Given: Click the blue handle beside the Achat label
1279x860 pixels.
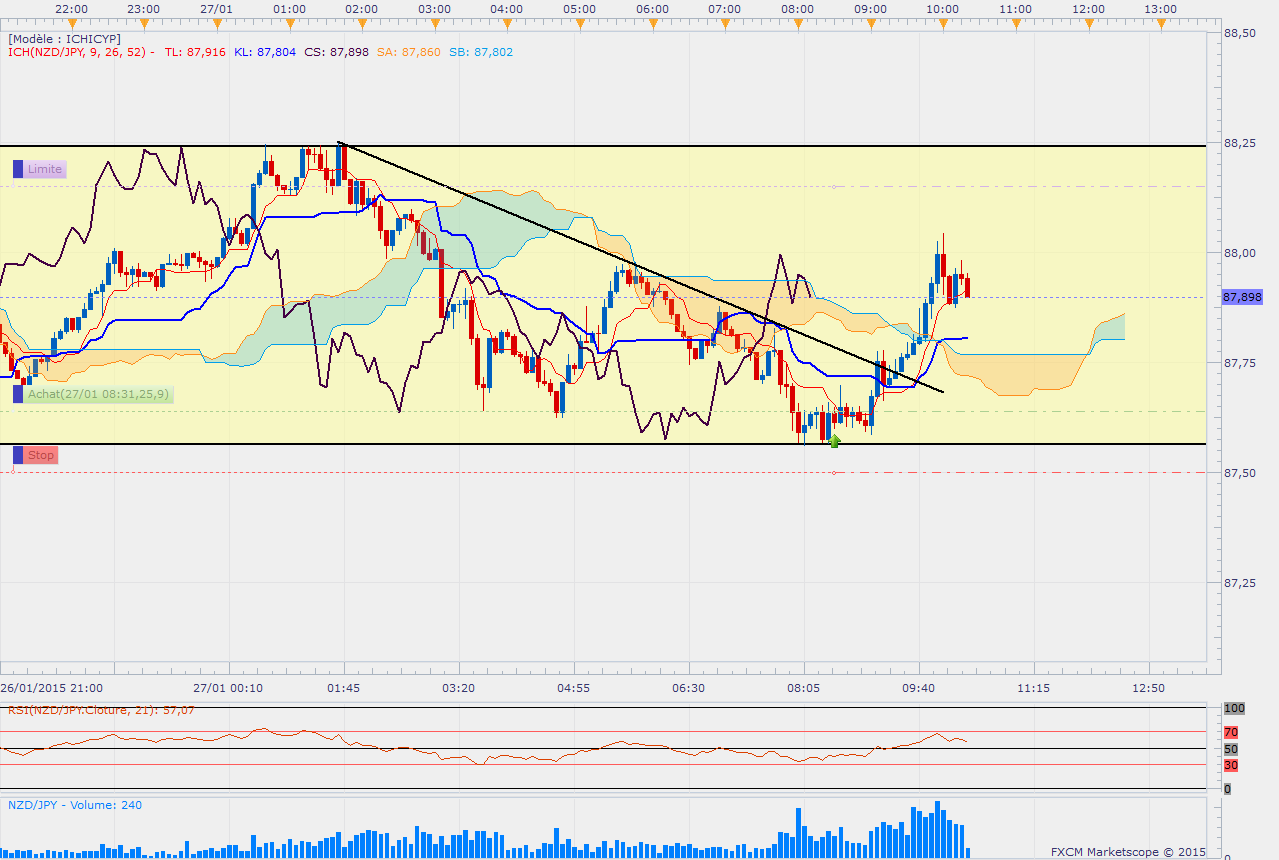Looking at the screenshot, I should (x=17, y=394).
